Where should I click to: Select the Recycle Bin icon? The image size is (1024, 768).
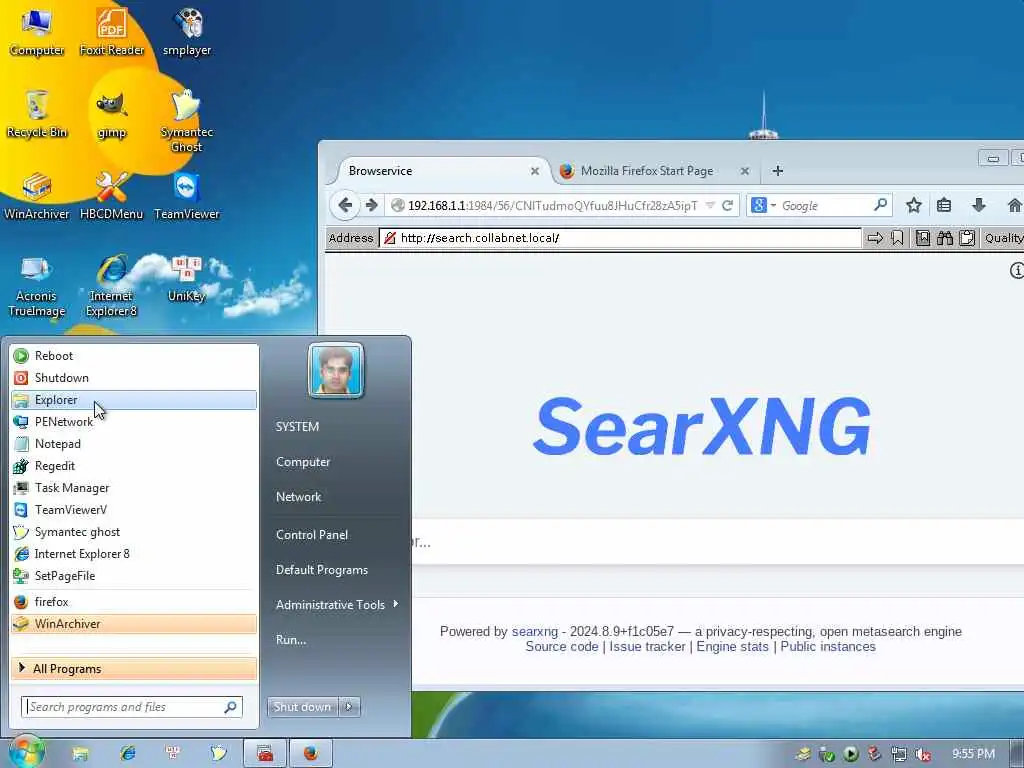click(x=37, y=114)
